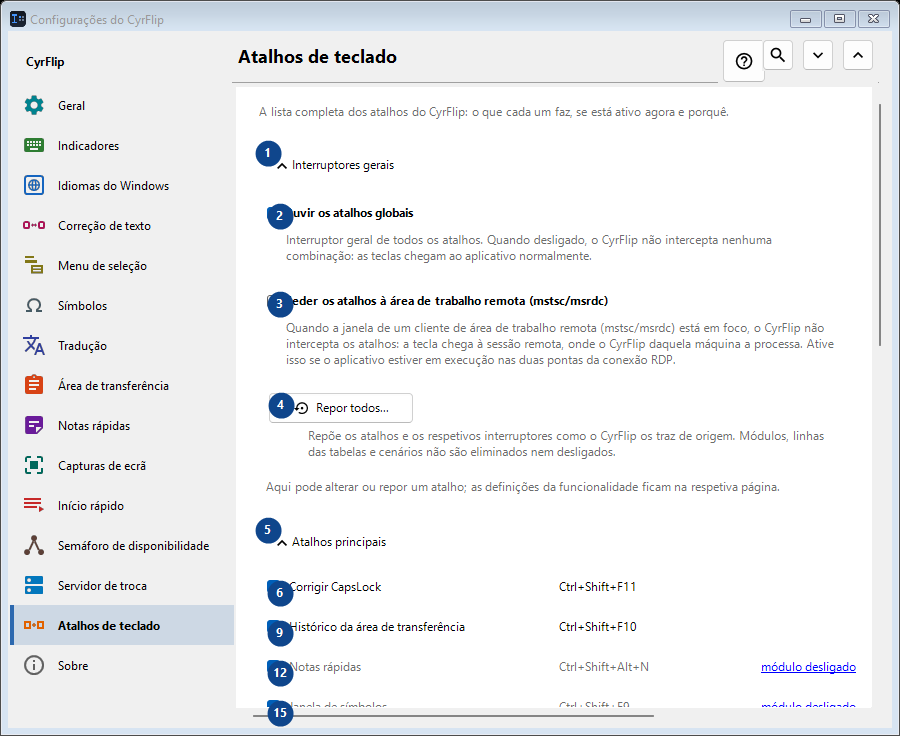
Task: Toggle the ceder atalhos à área remota checkbox
Action: 274,301
